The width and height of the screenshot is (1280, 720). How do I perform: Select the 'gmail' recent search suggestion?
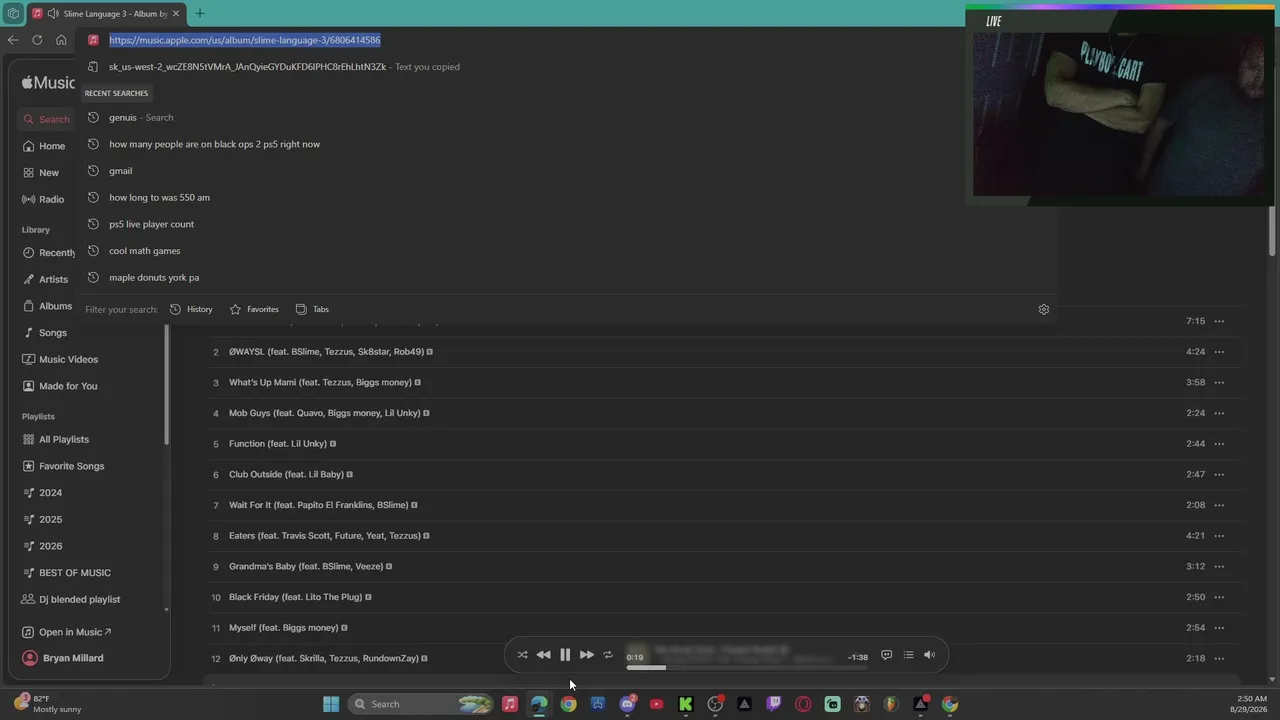[x=568, y=171]
